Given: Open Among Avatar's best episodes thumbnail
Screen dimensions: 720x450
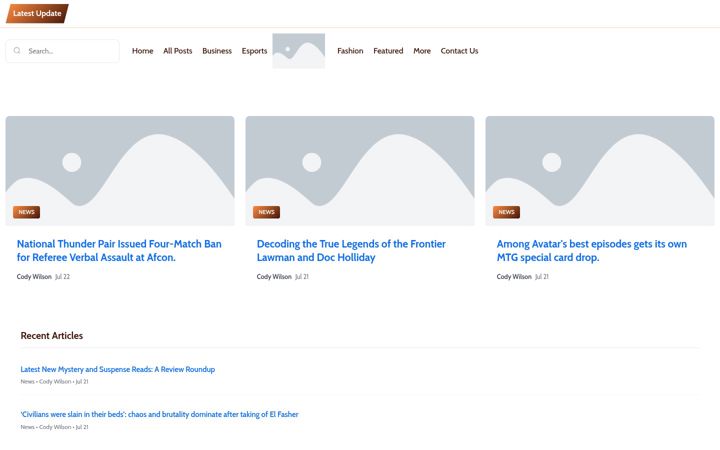Looking at the screenshot, I should 600,170.
